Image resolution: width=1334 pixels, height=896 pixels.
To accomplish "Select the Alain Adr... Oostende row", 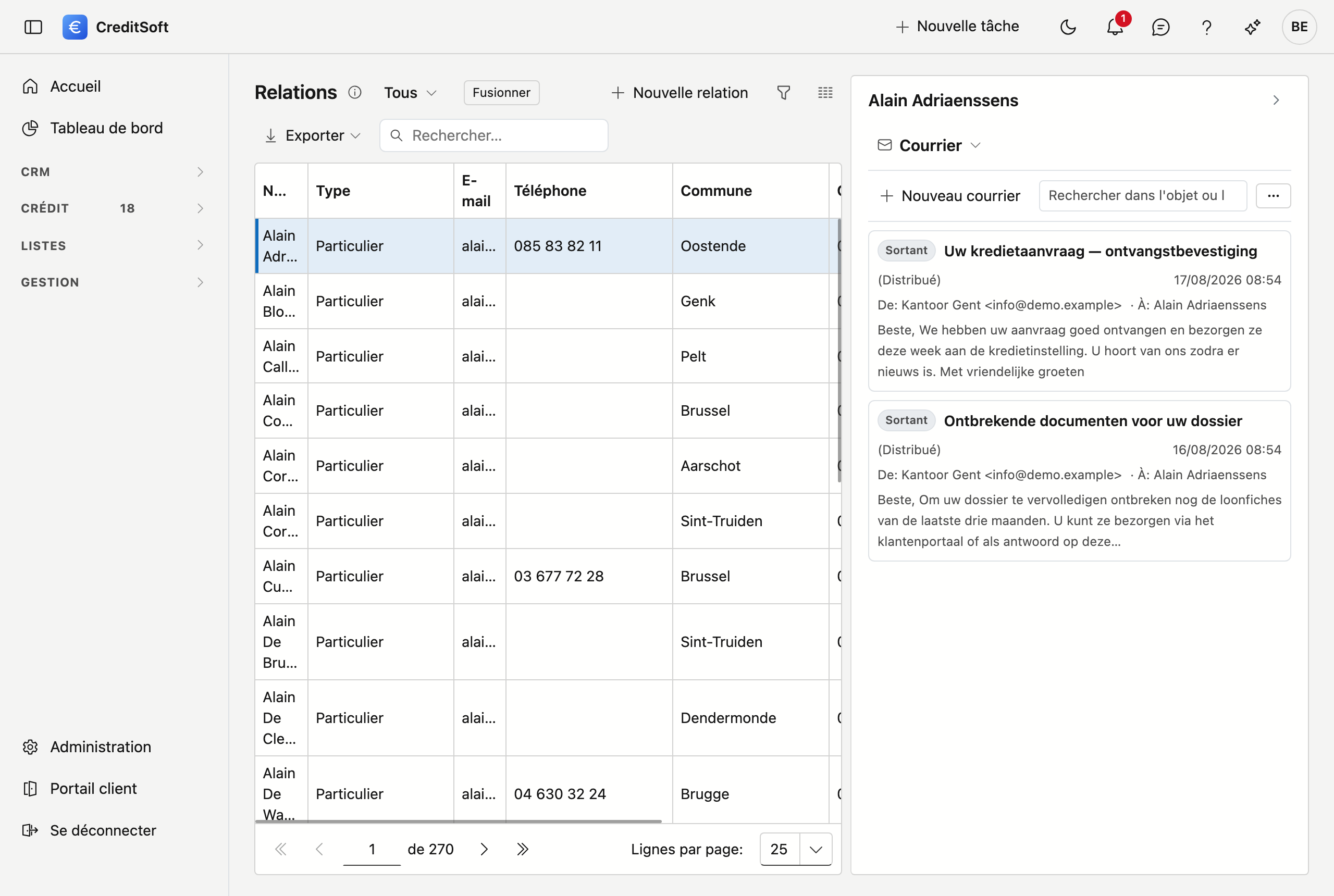I will [x=548, y=246].
